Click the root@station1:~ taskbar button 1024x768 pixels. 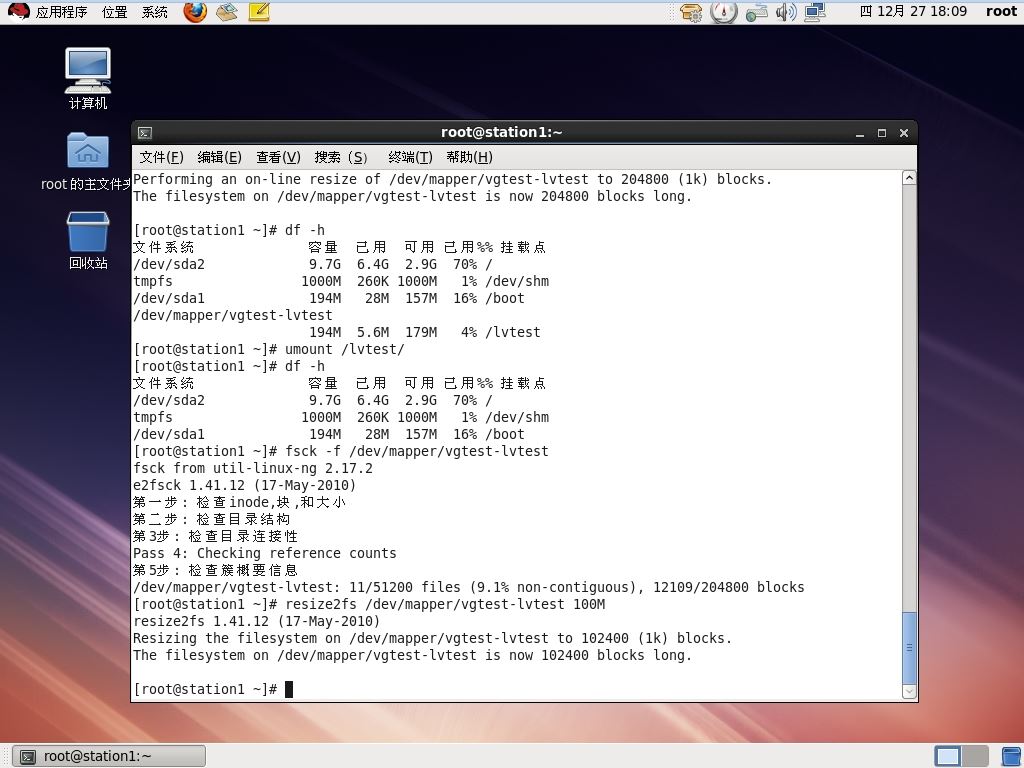(110, 756)
